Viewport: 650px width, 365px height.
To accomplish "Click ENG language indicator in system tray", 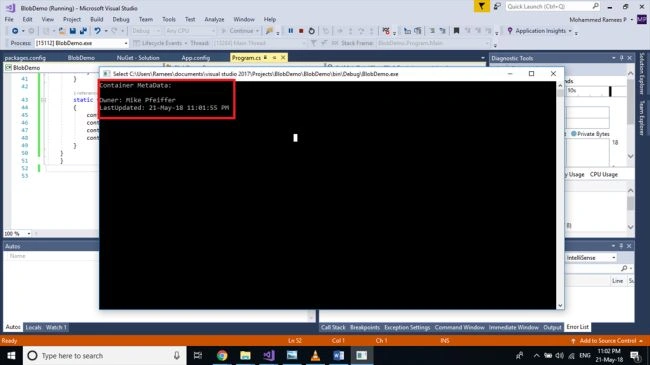I will click(585, 355).
